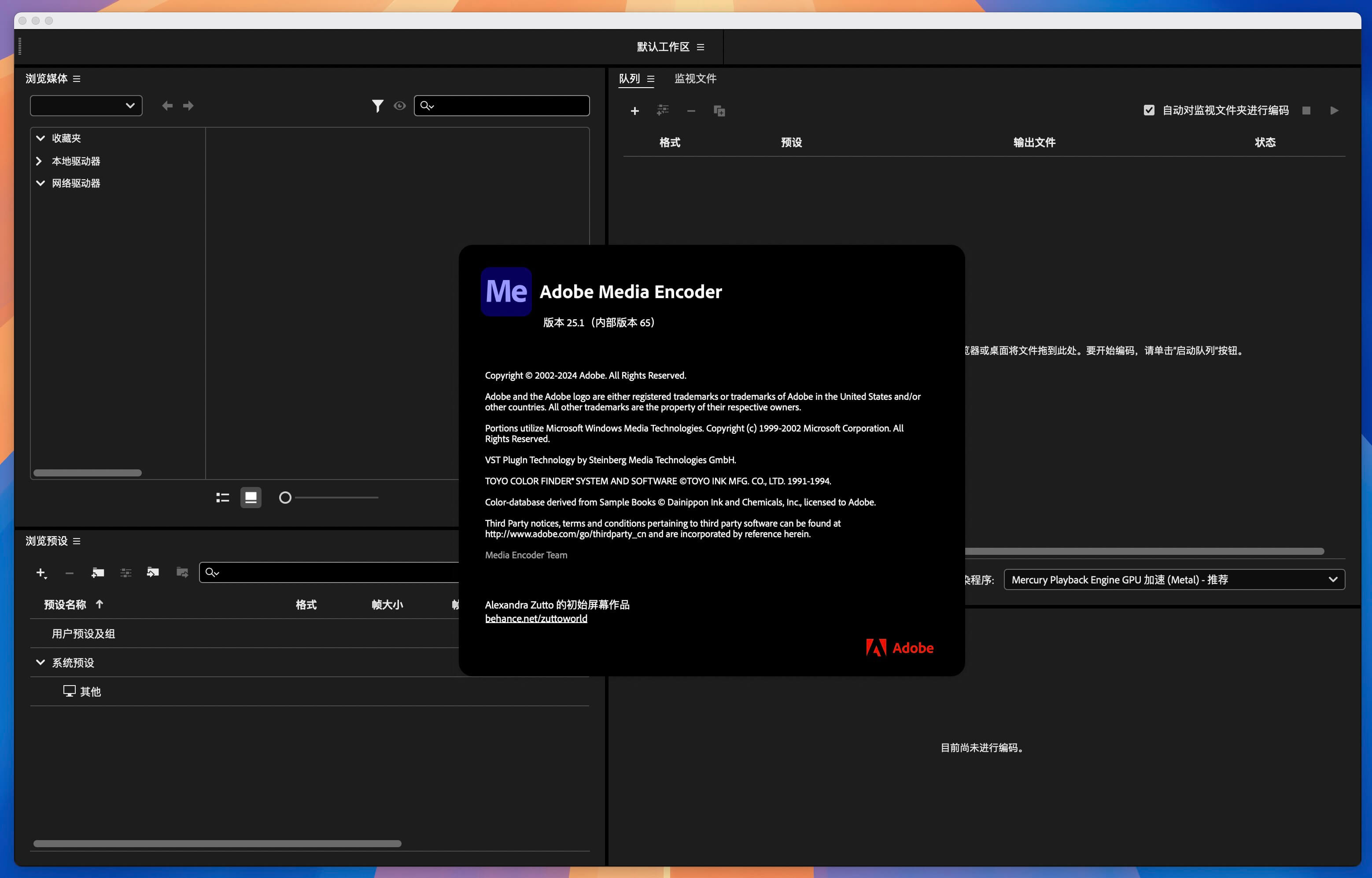Open the 默认工作区 workspace menu
Image resolution: width=1372 pixels, height=878 pixels.
(701, 47)
